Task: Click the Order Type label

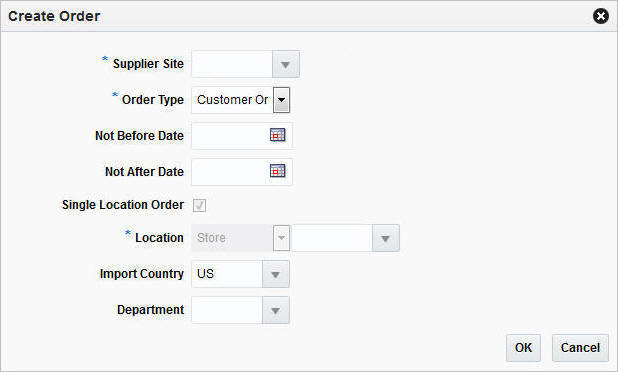Action: (x=153, y=100)
